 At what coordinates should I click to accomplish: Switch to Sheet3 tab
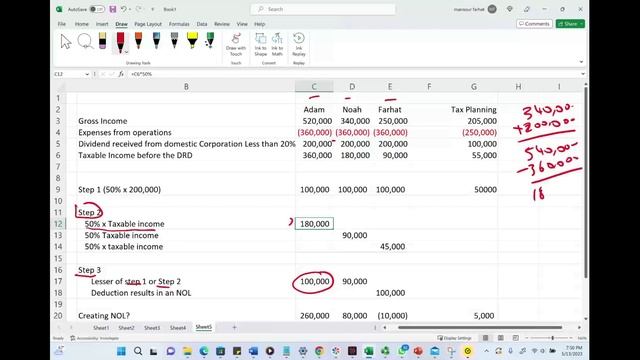(152, 328)
